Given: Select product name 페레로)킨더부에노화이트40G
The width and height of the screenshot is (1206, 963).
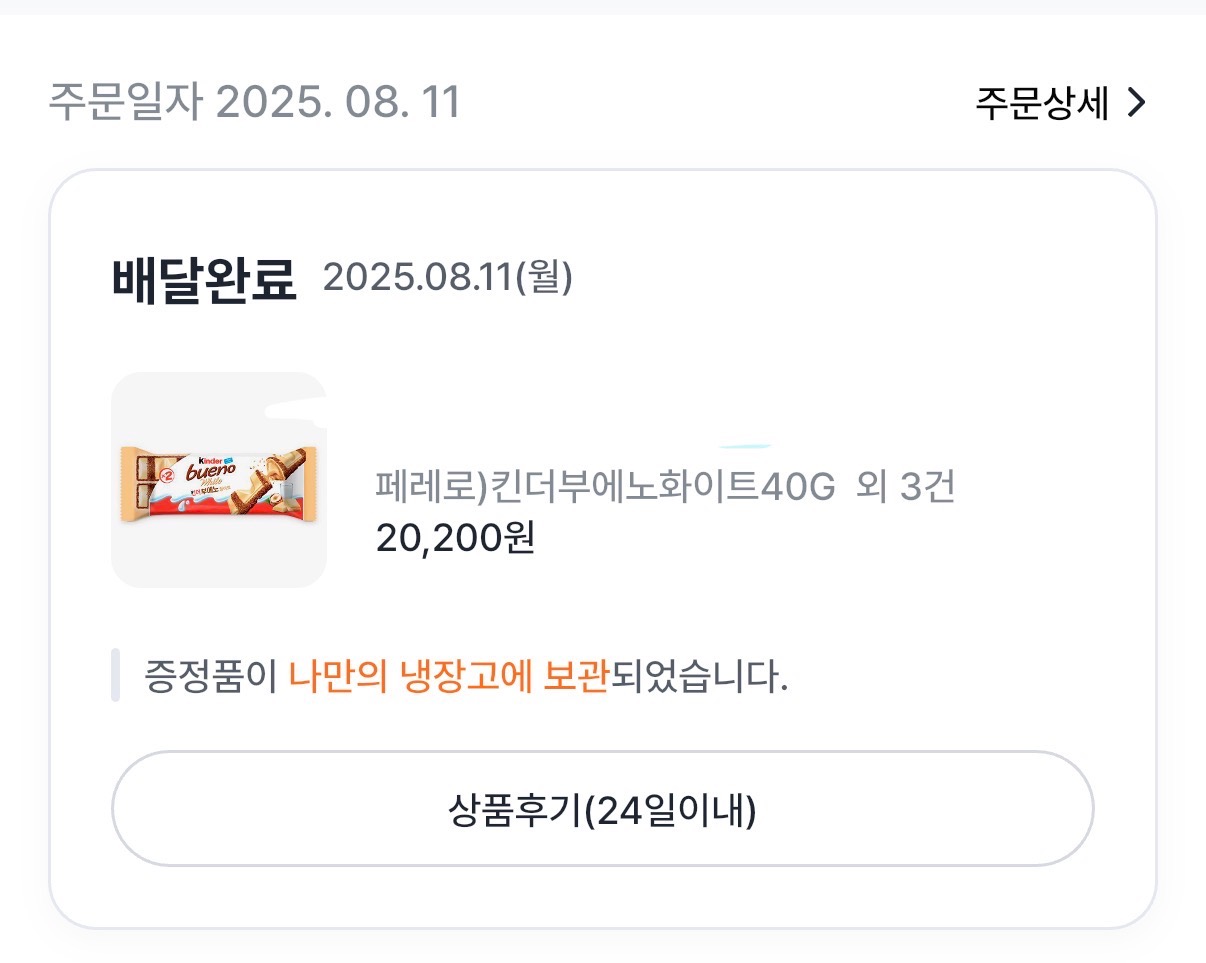Looking at the screenshot, I should [604, 487].
